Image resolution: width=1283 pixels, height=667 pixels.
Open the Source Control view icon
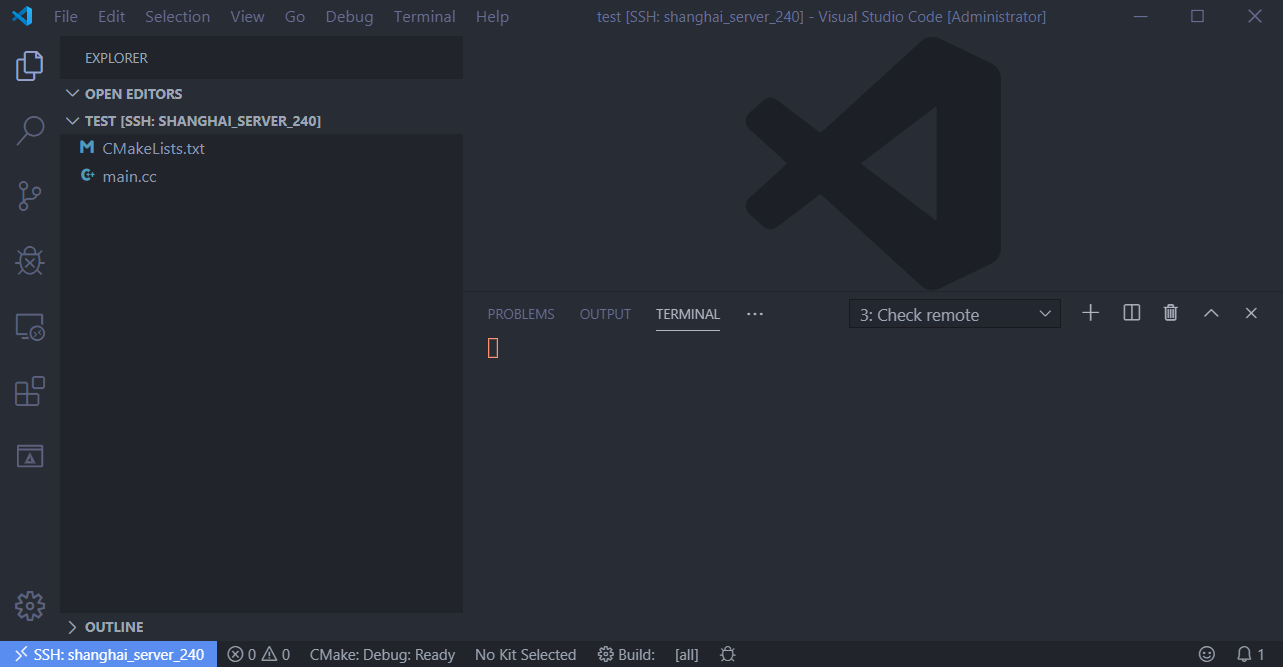30,195
